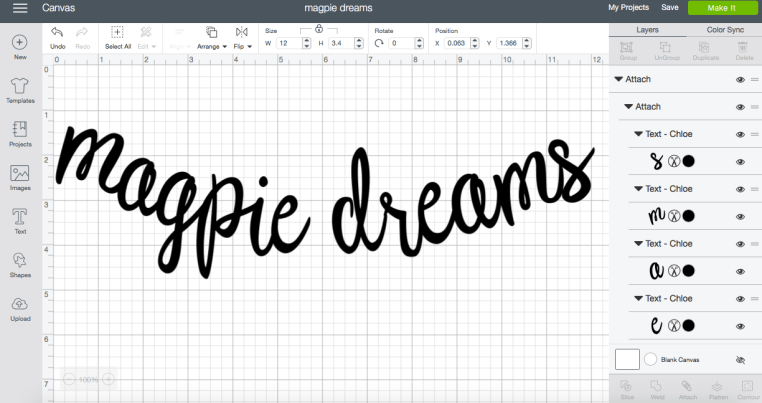Select All objects on canvas

click(x=118, y=38)
